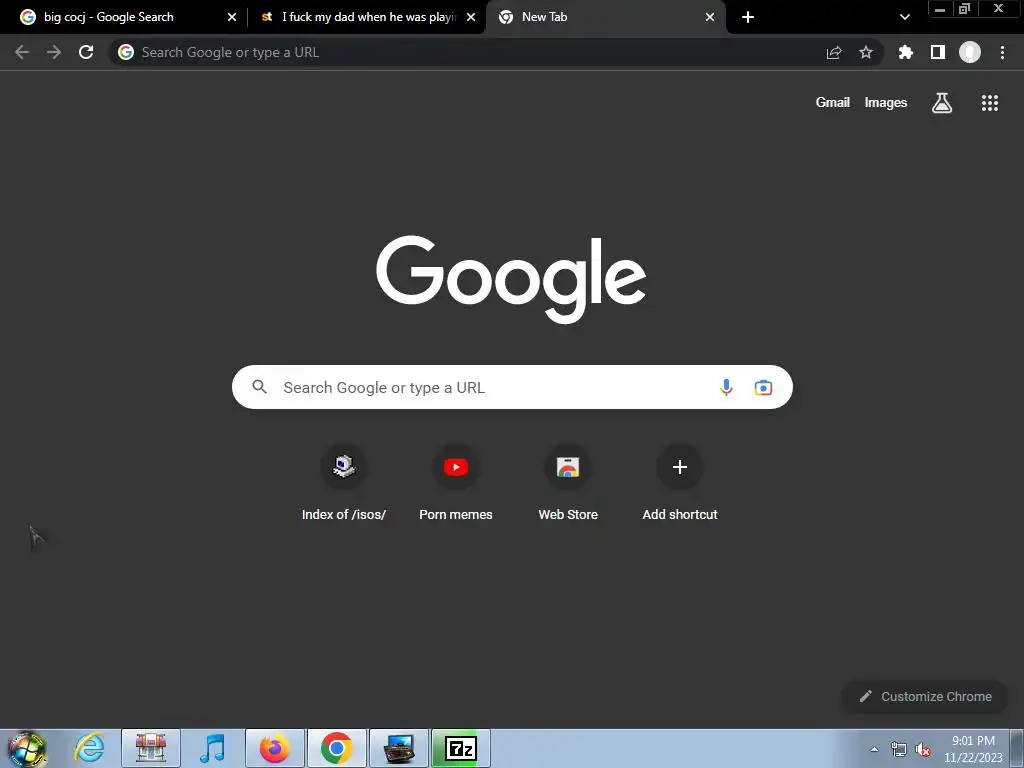The height and width of the screenshot is (768, 1024).
Task: Open the Web Store shortcut
Action: pos(568,483)
